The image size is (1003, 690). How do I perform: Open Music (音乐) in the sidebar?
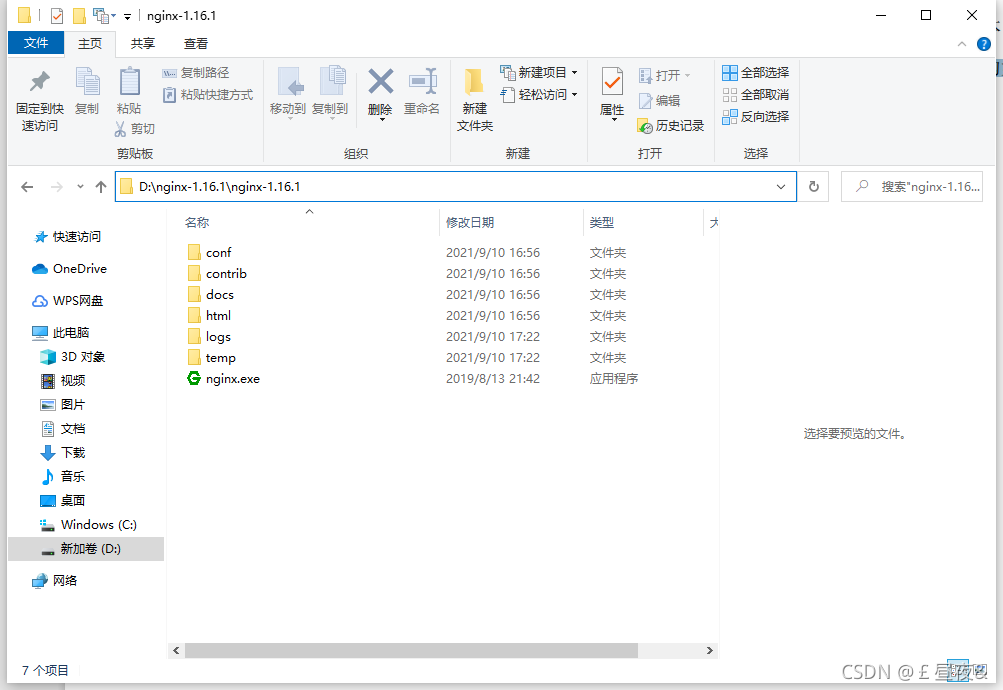63,476
